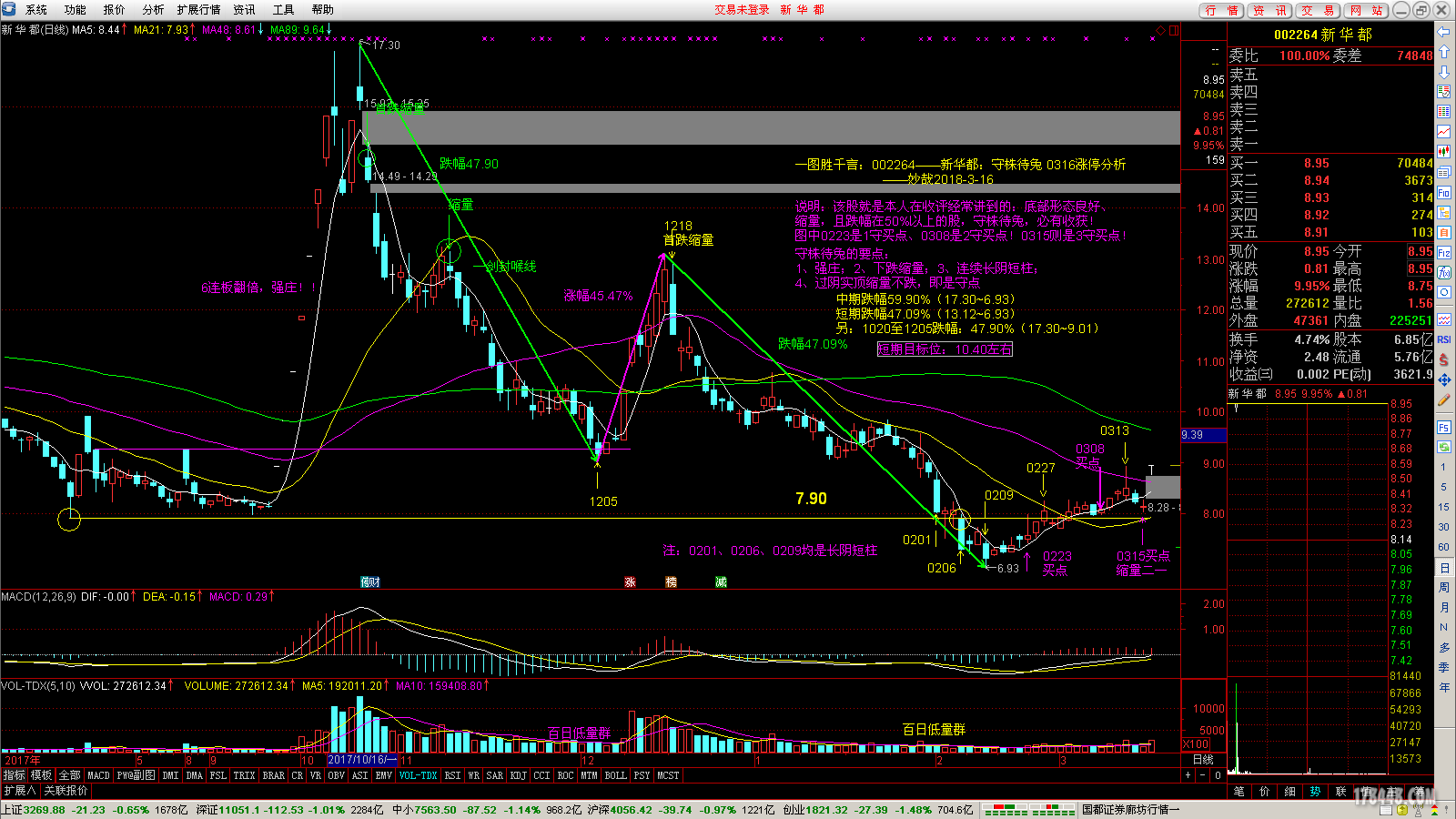This screenshot has width=1456, height=819.
Task: Click the colored grid list icon in right toolbar
Action: pyautogui.click(x=1444, y=110)
